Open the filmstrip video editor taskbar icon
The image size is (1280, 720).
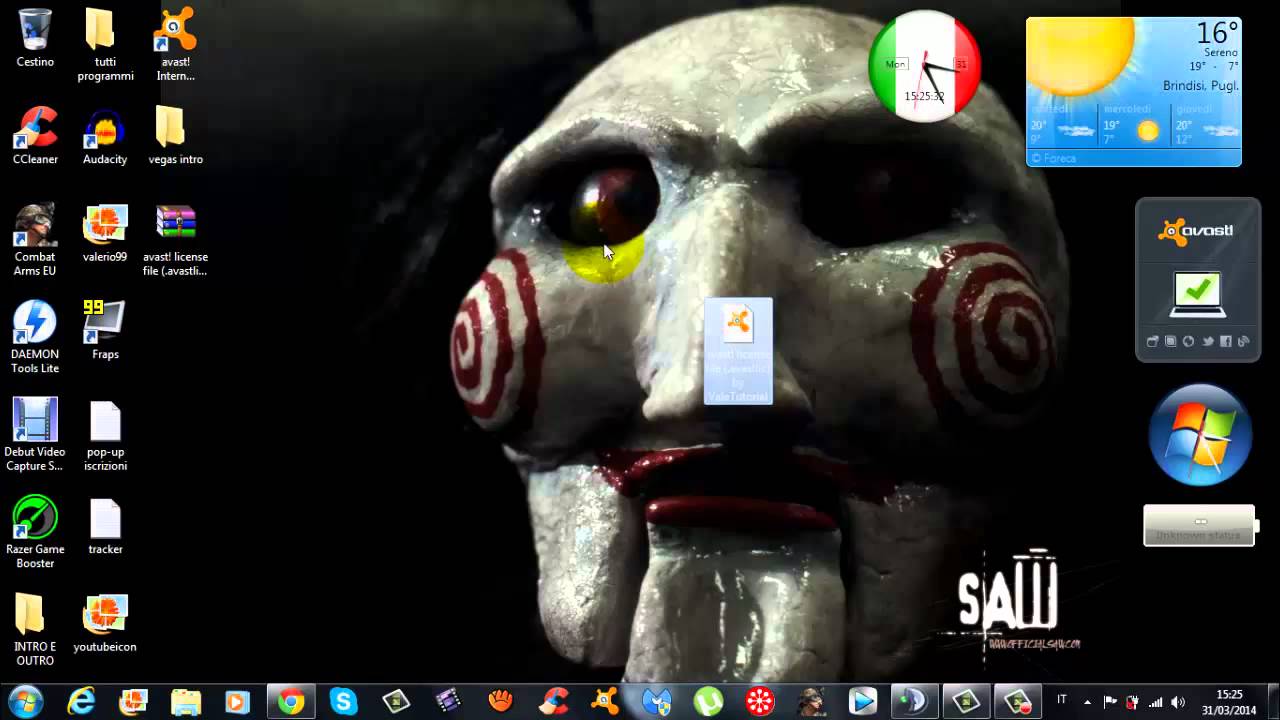[448, 702]
